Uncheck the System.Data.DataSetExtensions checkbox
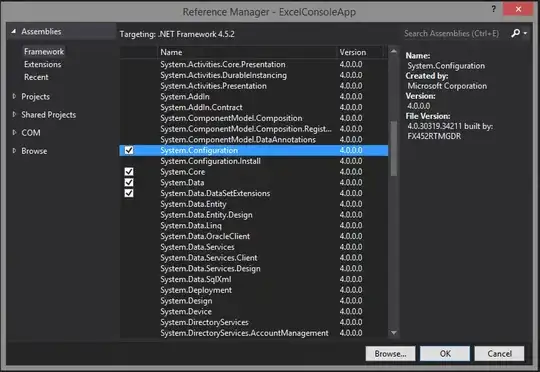540x372 pixels. click(129, 193)
